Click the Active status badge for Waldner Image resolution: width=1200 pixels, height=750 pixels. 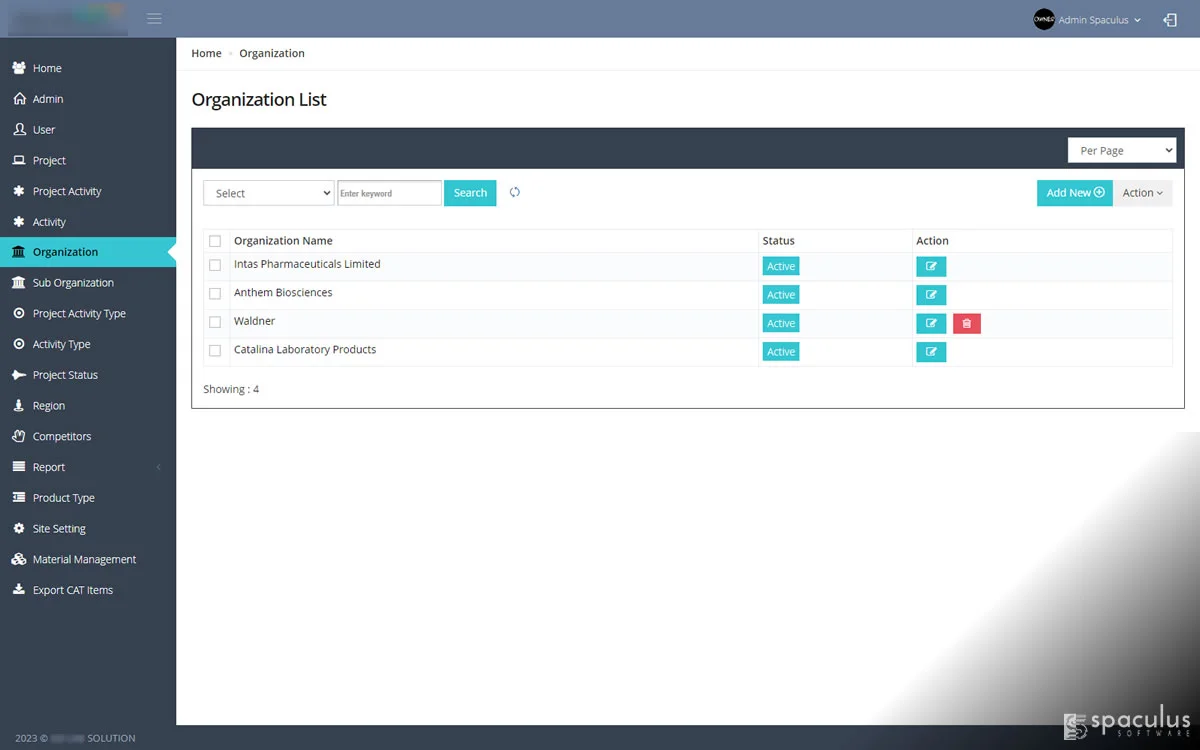click(x=781, y=323)
